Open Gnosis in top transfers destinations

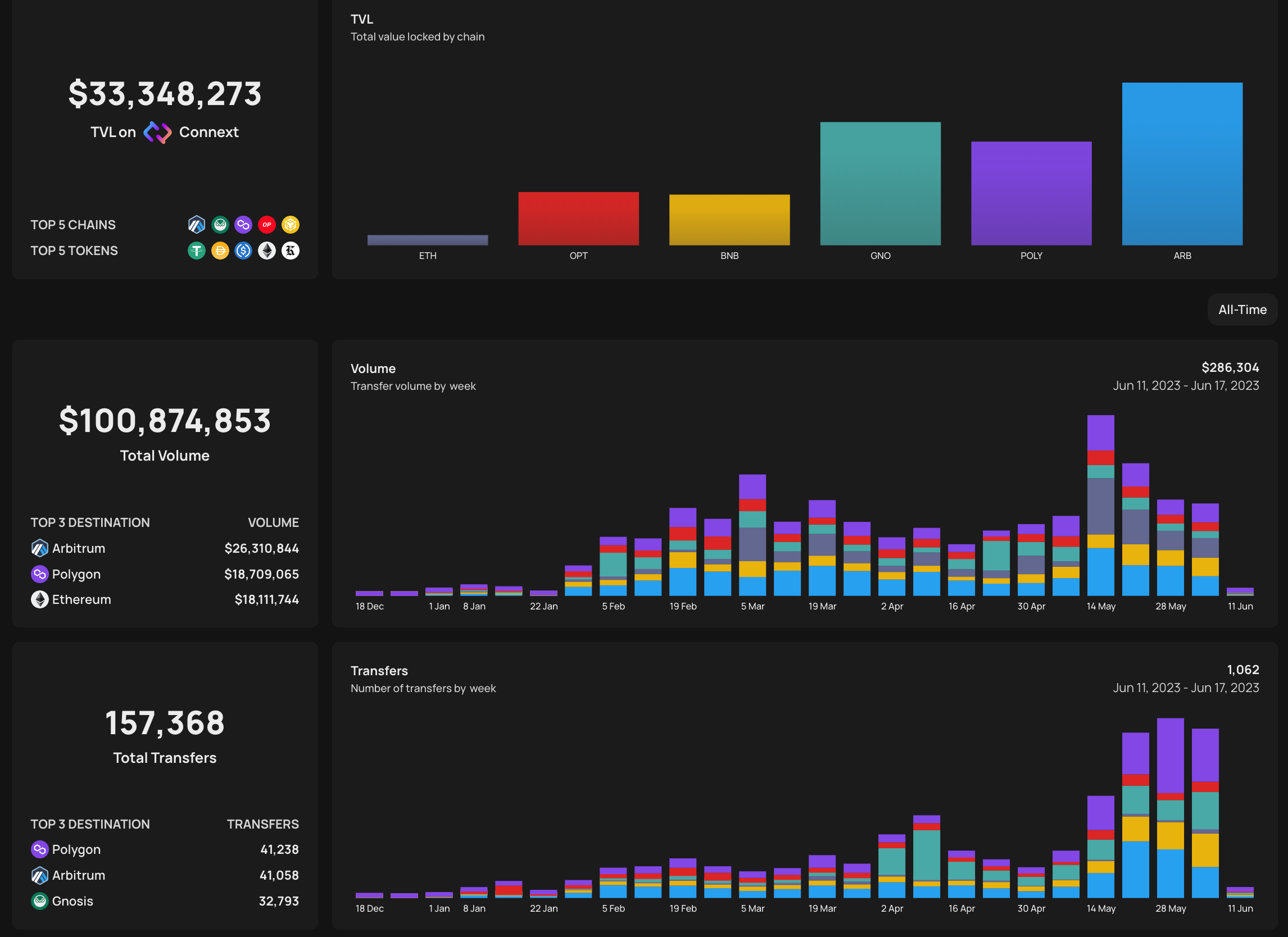[72, 900]
